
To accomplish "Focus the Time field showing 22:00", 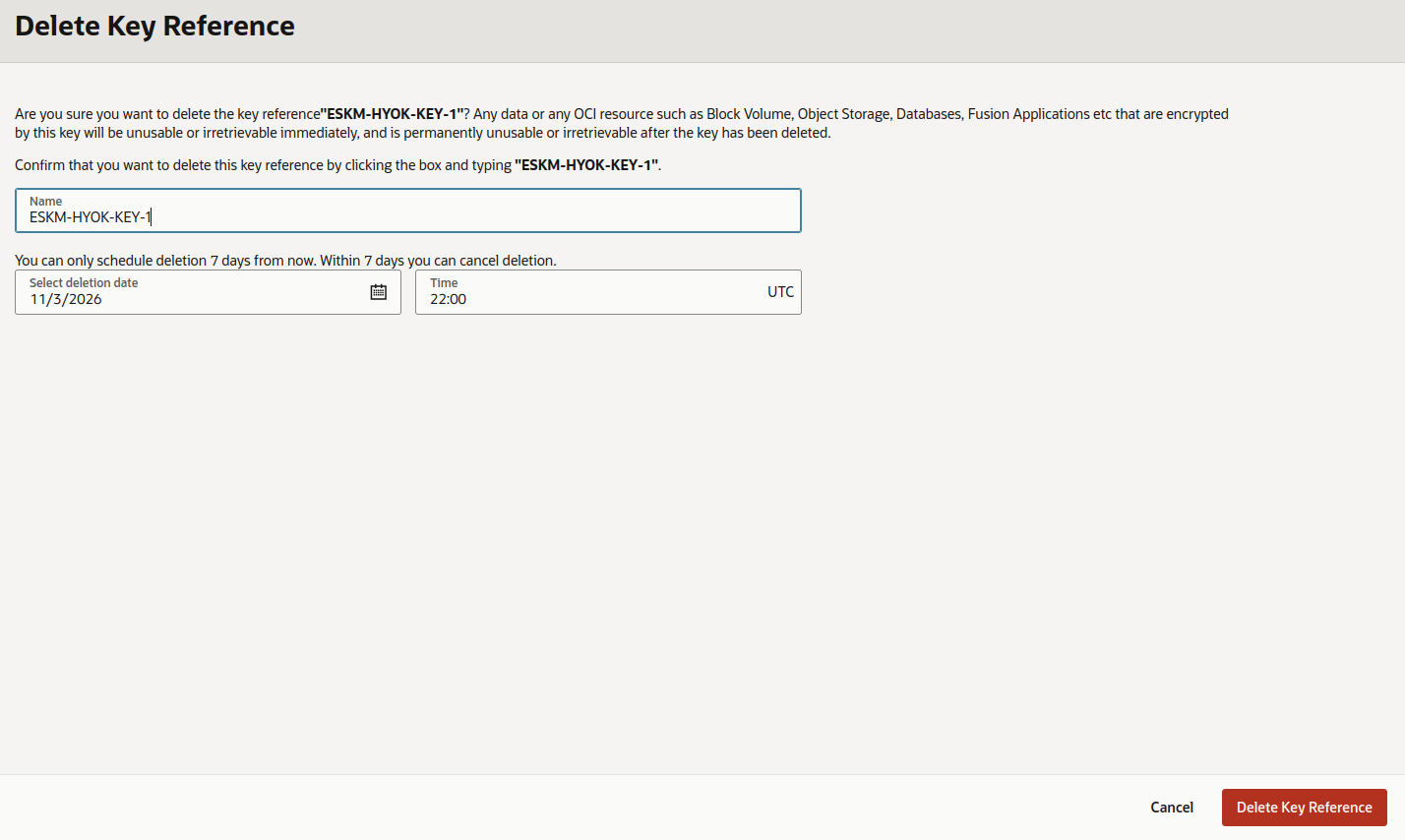I will point(608,292).
